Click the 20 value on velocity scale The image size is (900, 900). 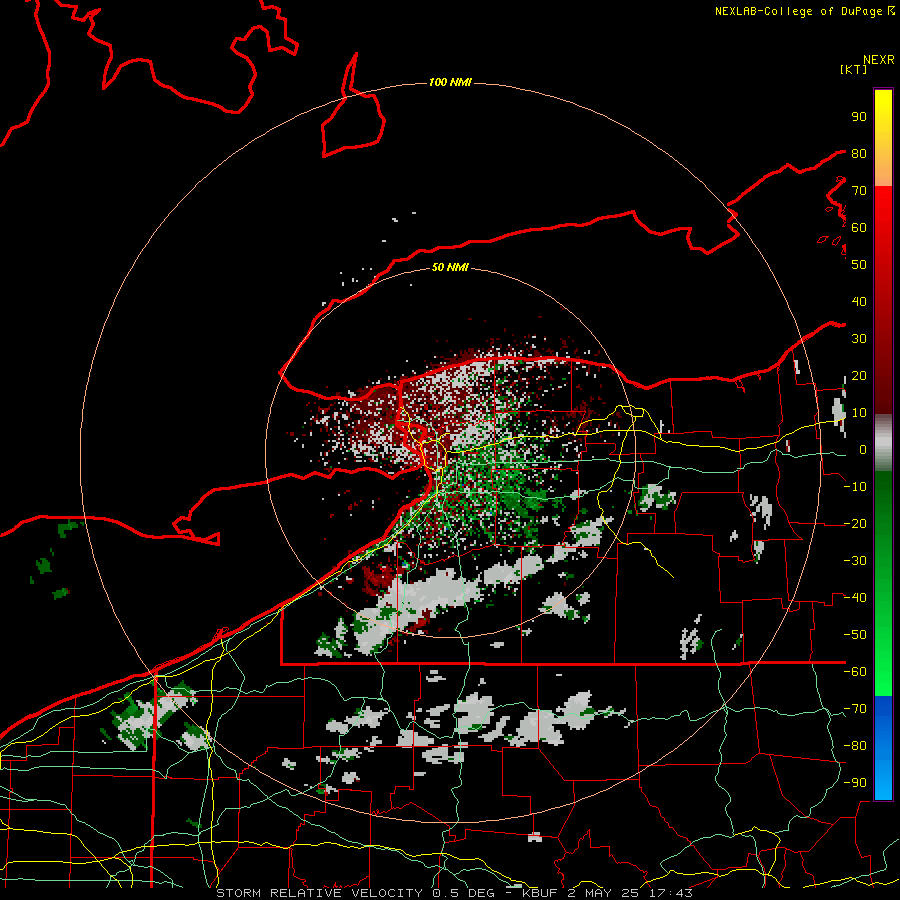(859, 375)
